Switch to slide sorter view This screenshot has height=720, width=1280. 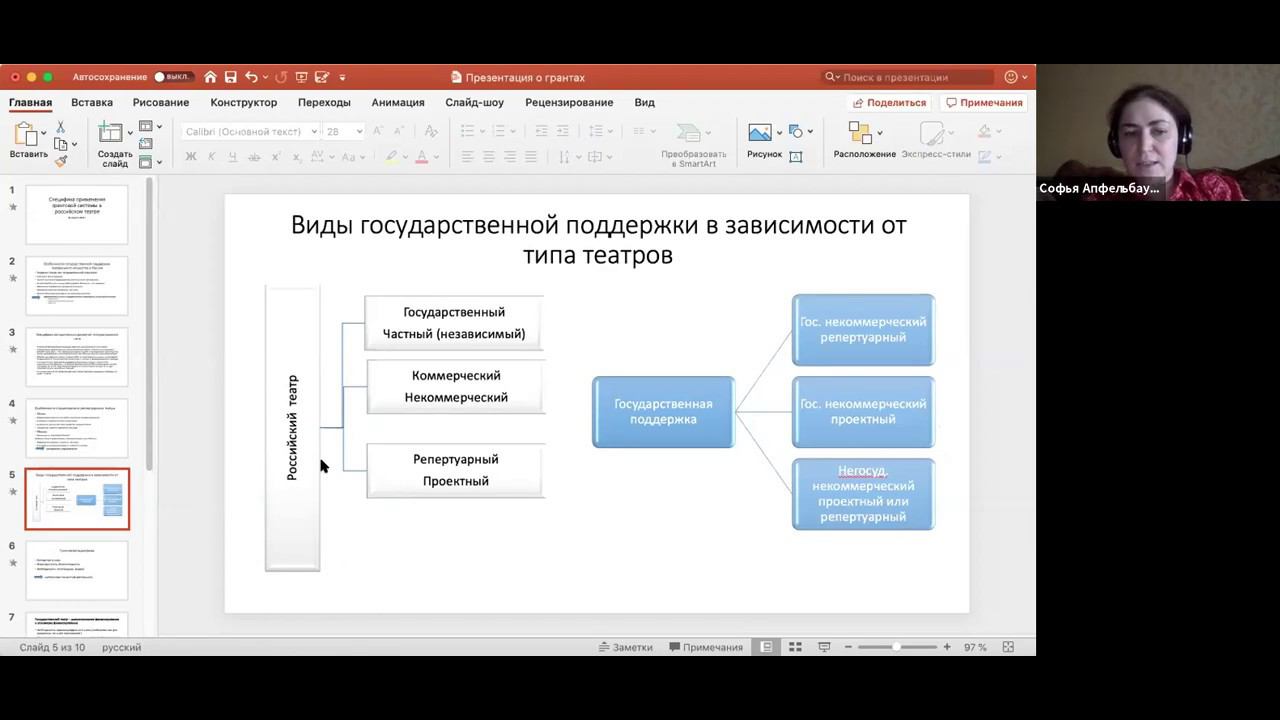[795, 647]
